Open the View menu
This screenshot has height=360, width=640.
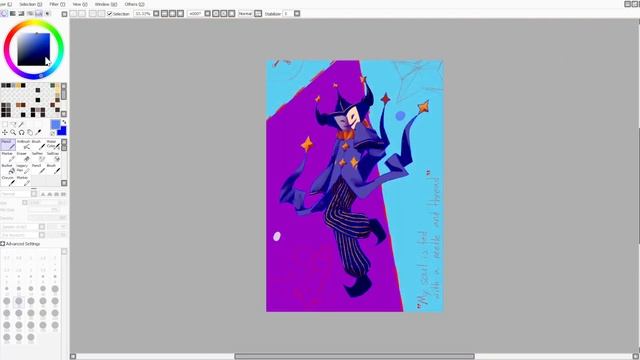click(80, 4)
